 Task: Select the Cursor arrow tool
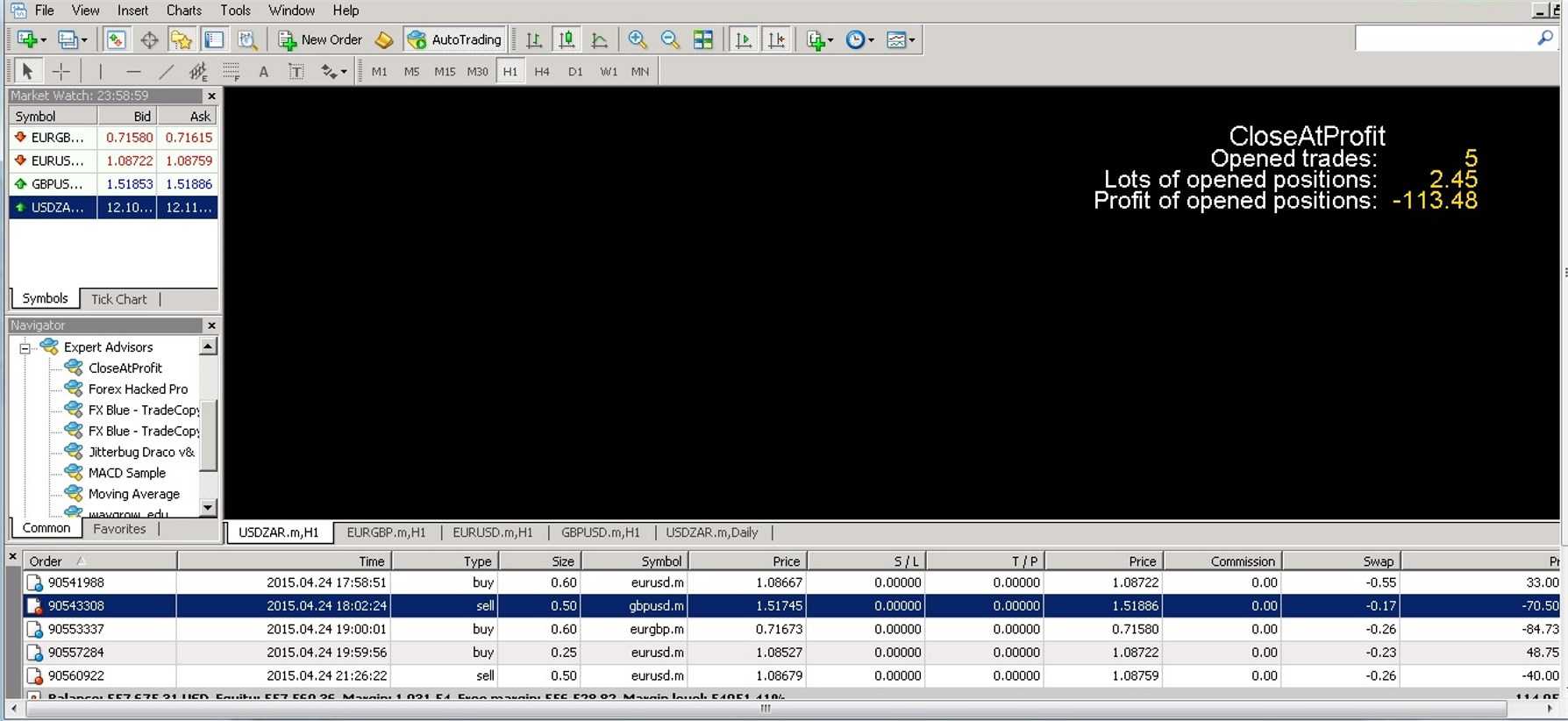click(x=27, y=71)
